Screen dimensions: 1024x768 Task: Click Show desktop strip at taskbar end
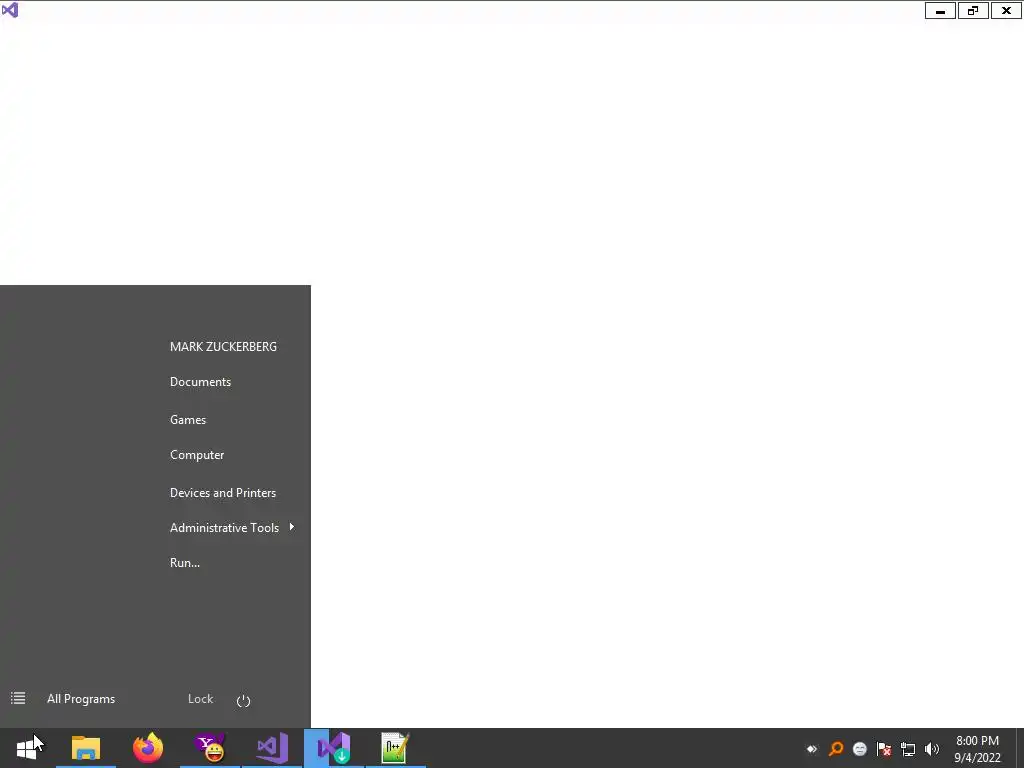click(x=1020, y=748)
